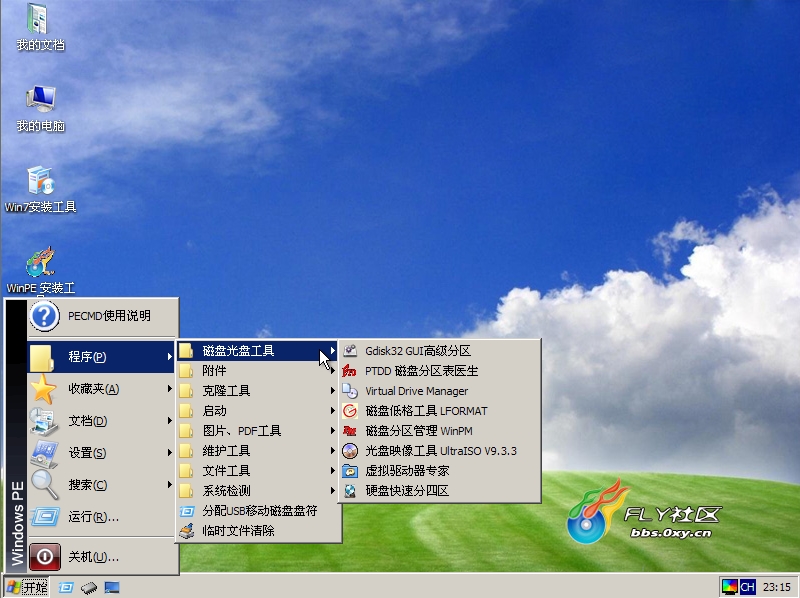Open the 我的电脑 desktop icon
This screenshot has height=598, width=800.
[x=40, y=109]
